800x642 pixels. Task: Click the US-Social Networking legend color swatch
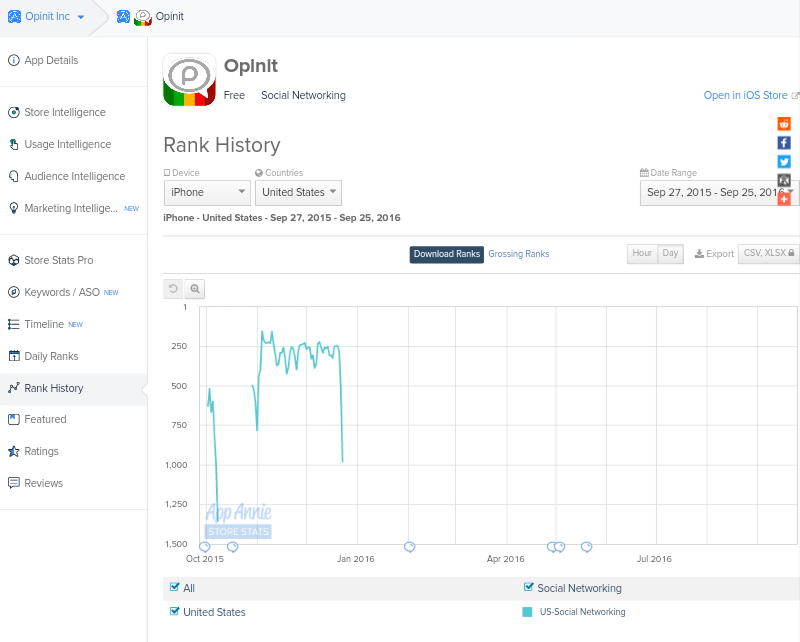coord(527,612)
